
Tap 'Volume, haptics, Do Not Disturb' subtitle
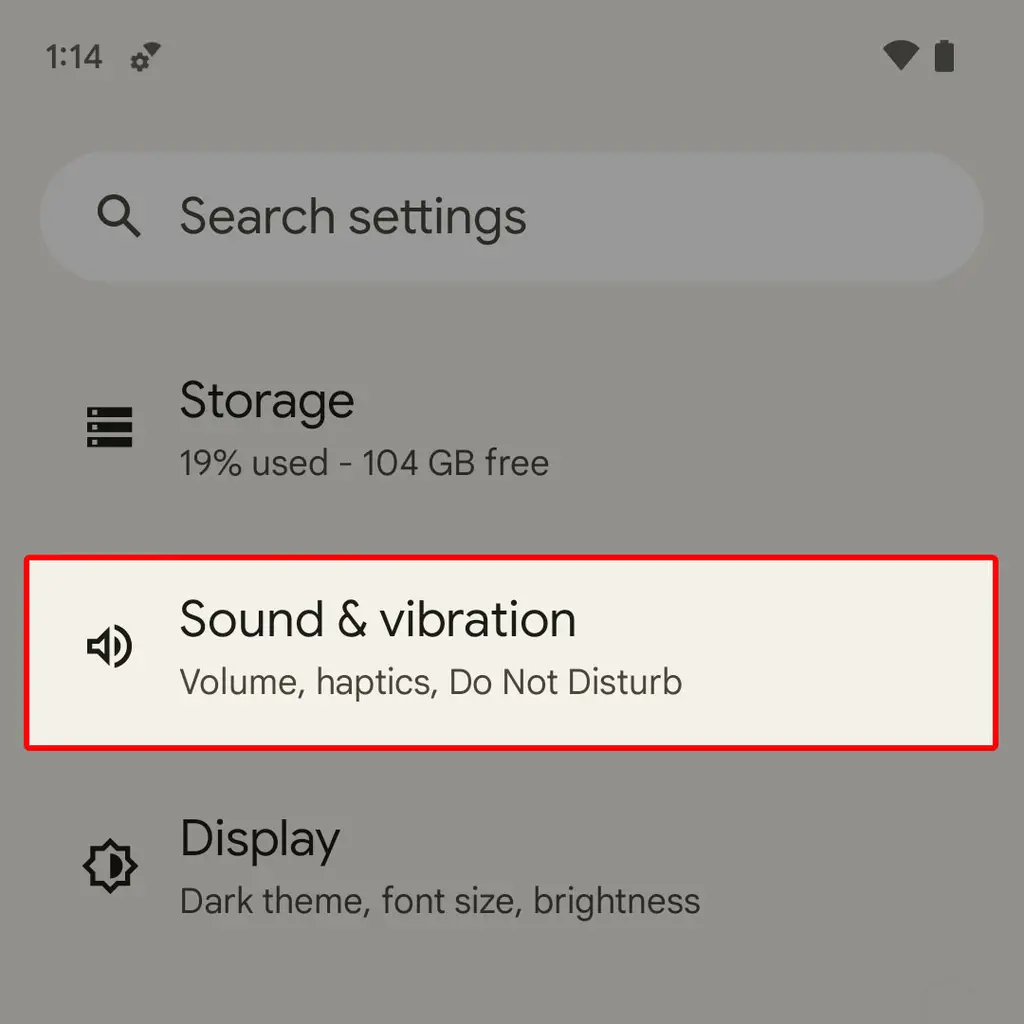[430, 682]
